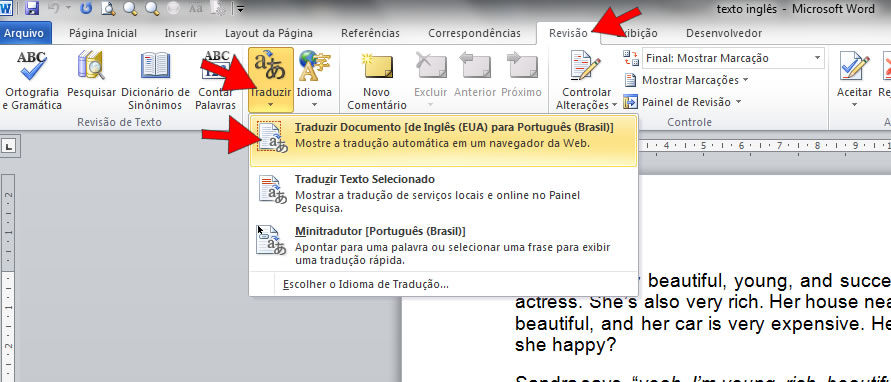891x382 pixels.
Task: Click the Save icon in quick access toolbar
Action: (33, 8)
